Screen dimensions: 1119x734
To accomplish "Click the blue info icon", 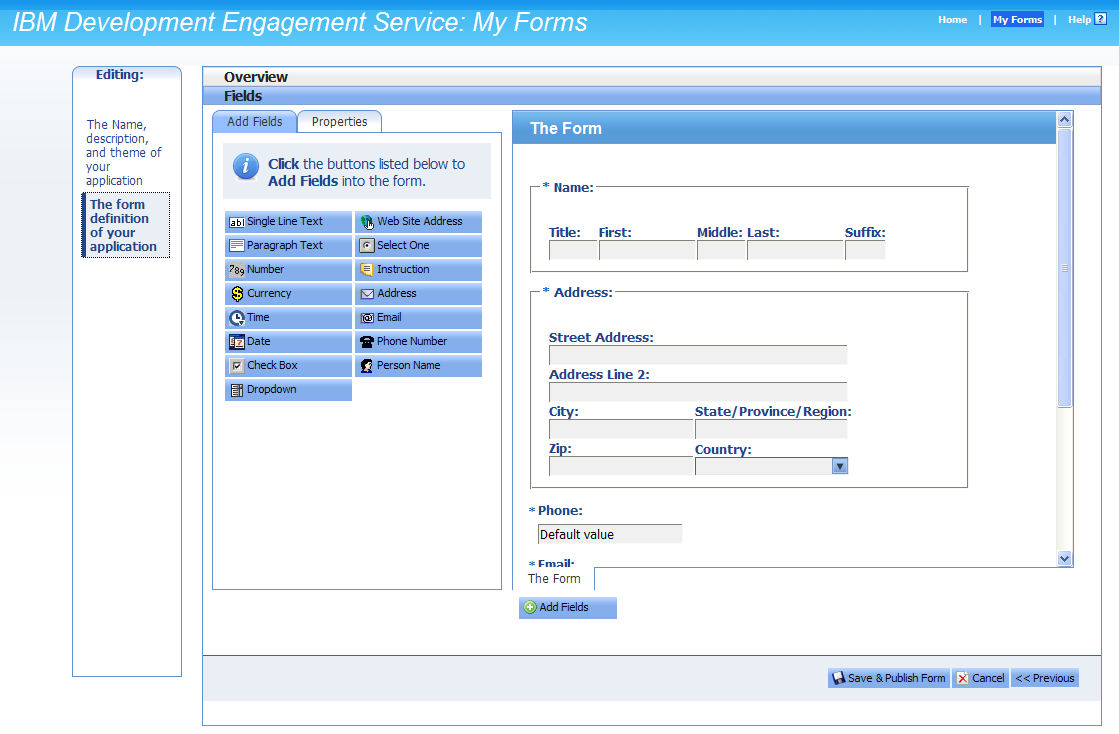I will coord(245,167).
